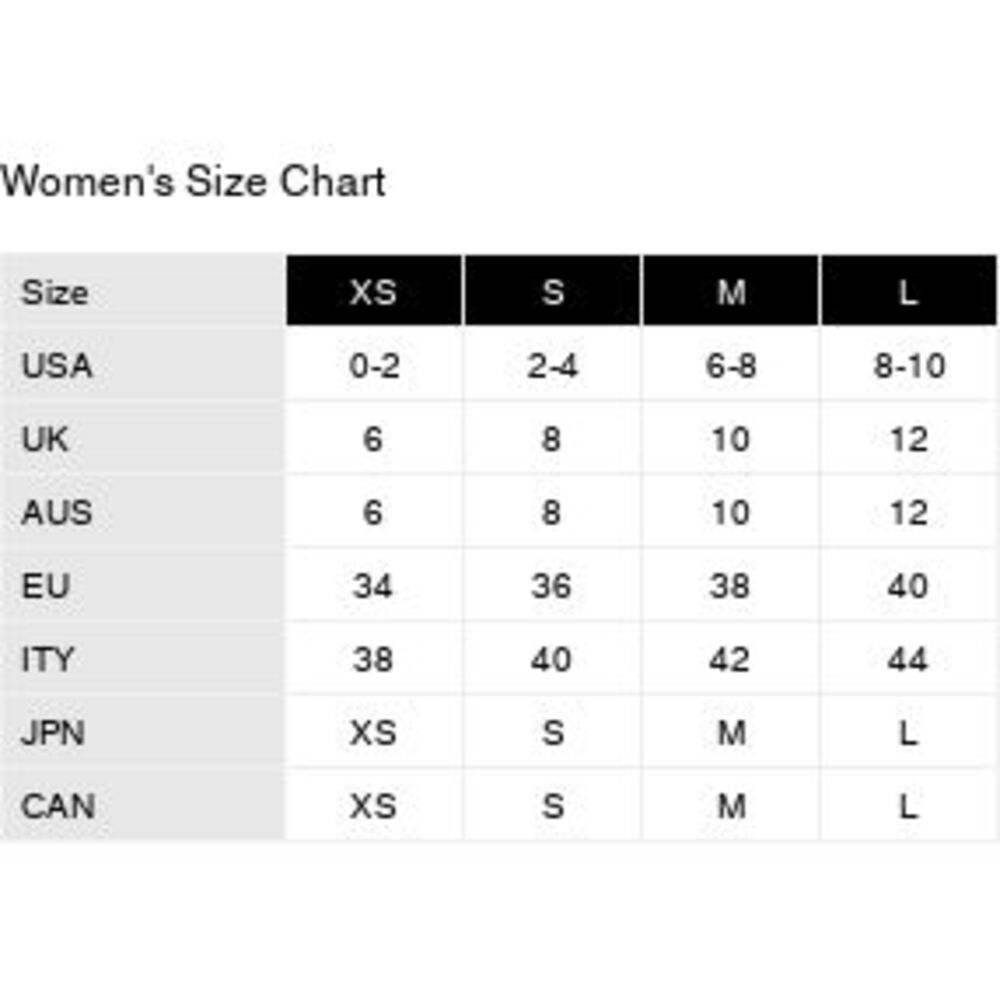The height and width of the screenshot is (1000, 1000).
Task: Select the ITY row label
Action: (x=47, y=659)
